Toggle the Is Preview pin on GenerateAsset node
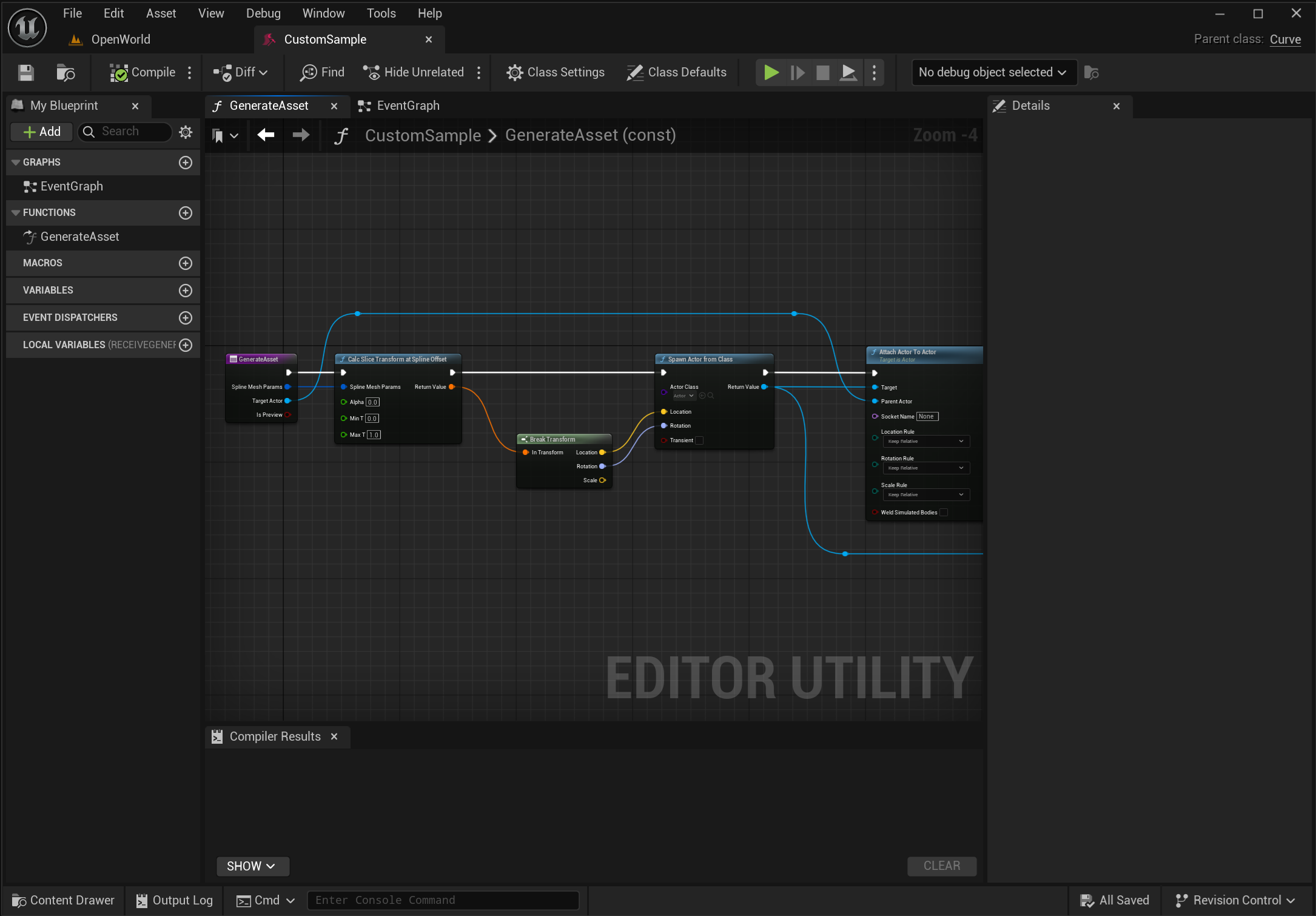Screen dimensions: 1316x916 (287, 415)
